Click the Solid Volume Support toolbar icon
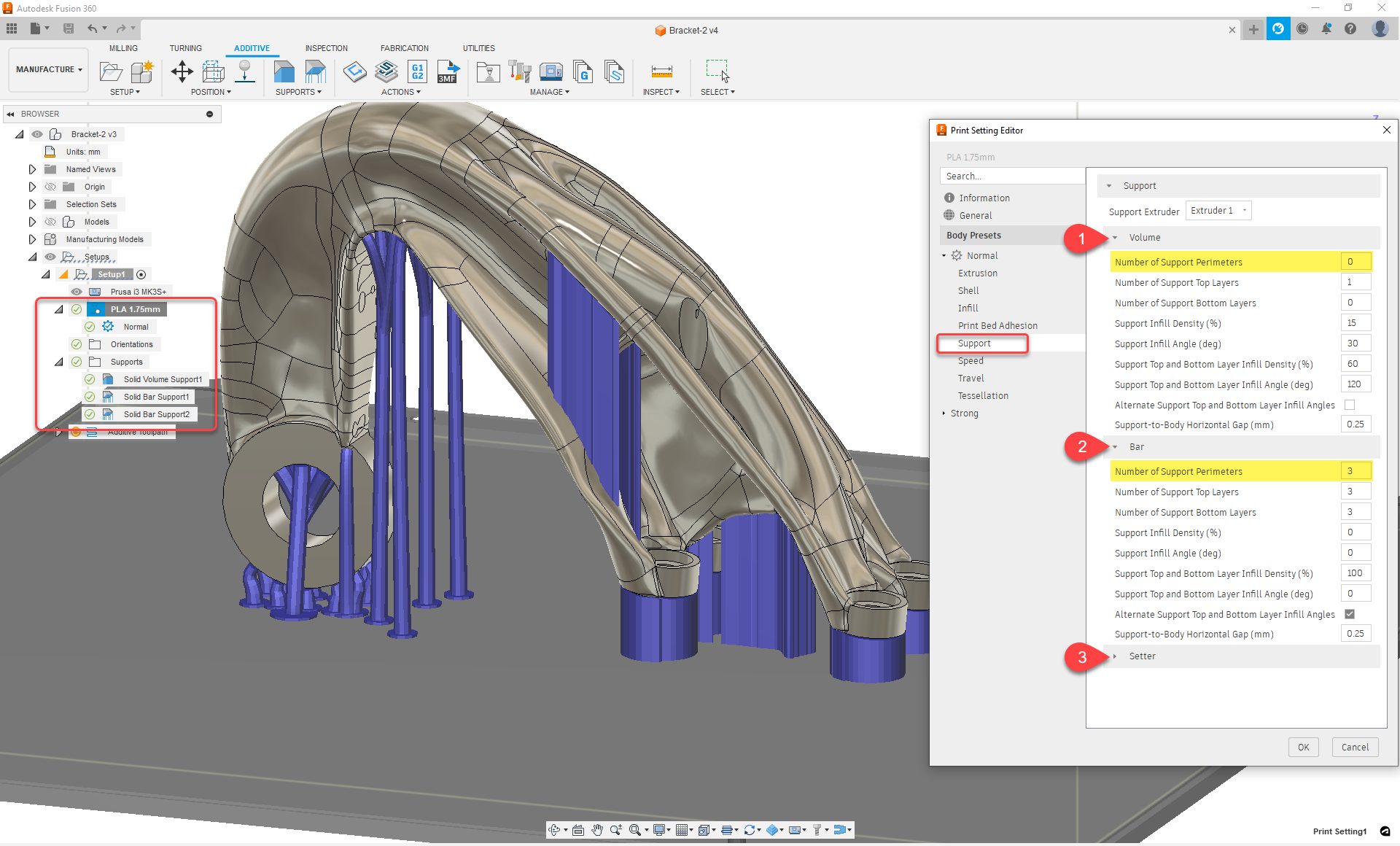Viewport: 1400px width, 846px height. click(x=284, y=71)
